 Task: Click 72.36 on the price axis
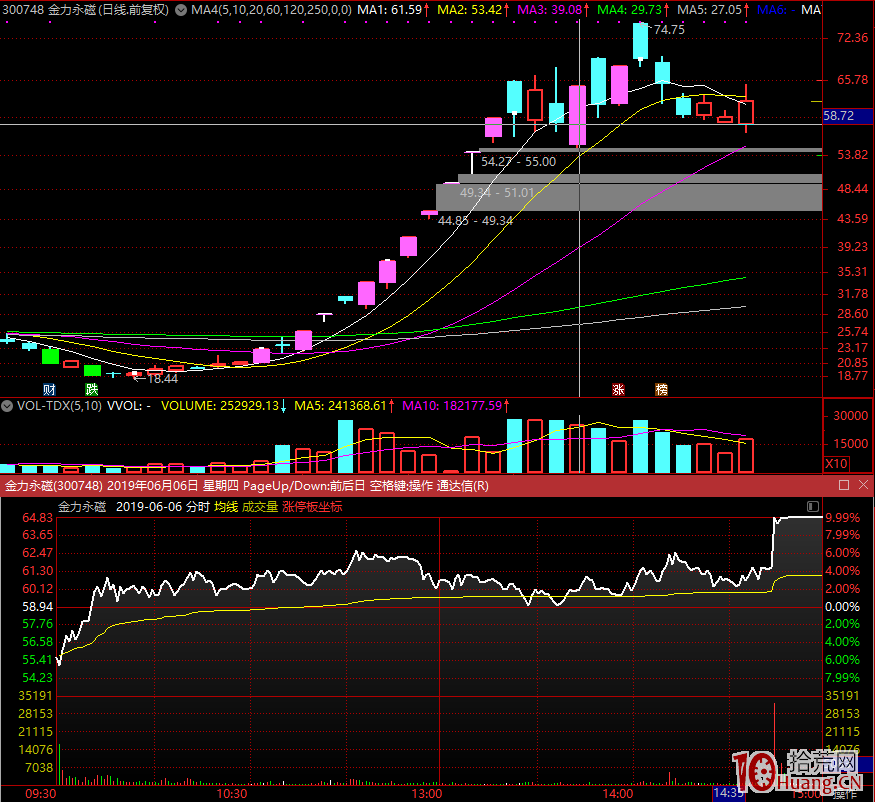852,38
